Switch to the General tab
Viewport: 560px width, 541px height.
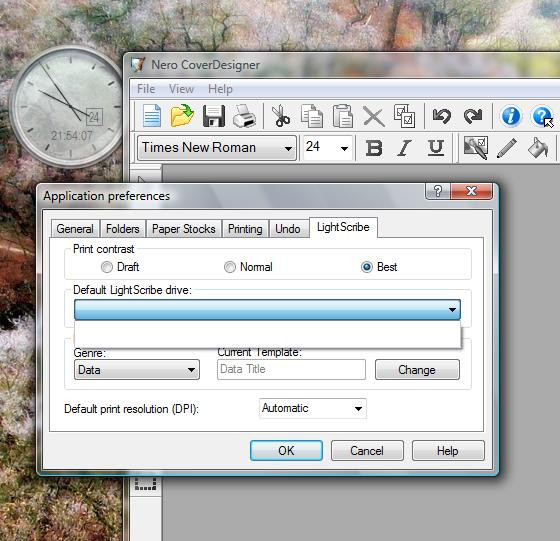pyautogui.click(x=75, y=229)
